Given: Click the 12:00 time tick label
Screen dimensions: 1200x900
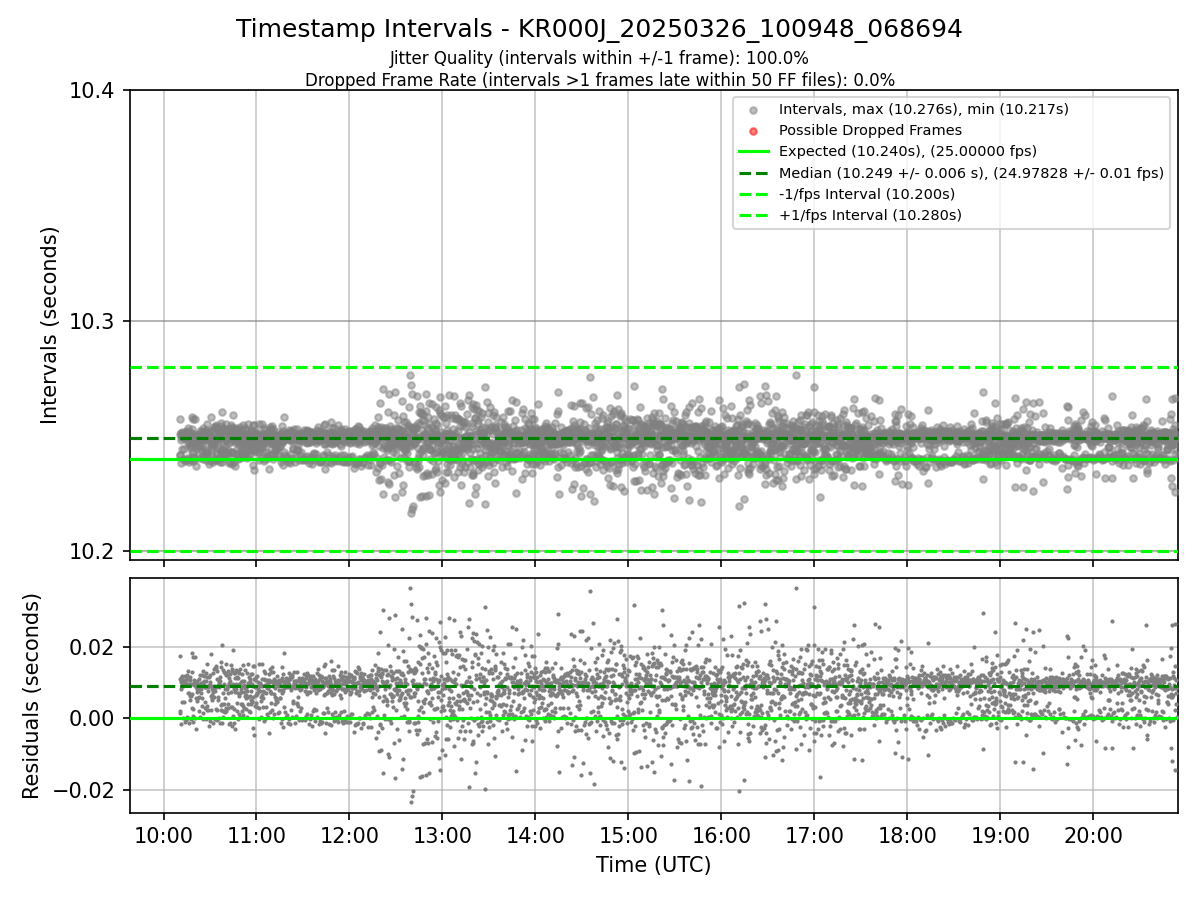Looking at the screenshot, I should click(x=349, y=834).
